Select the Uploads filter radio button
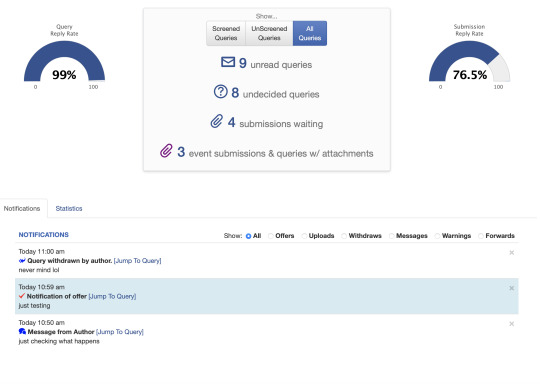The width and height of the screenshot is (540, 384). [x=304, y=236]
